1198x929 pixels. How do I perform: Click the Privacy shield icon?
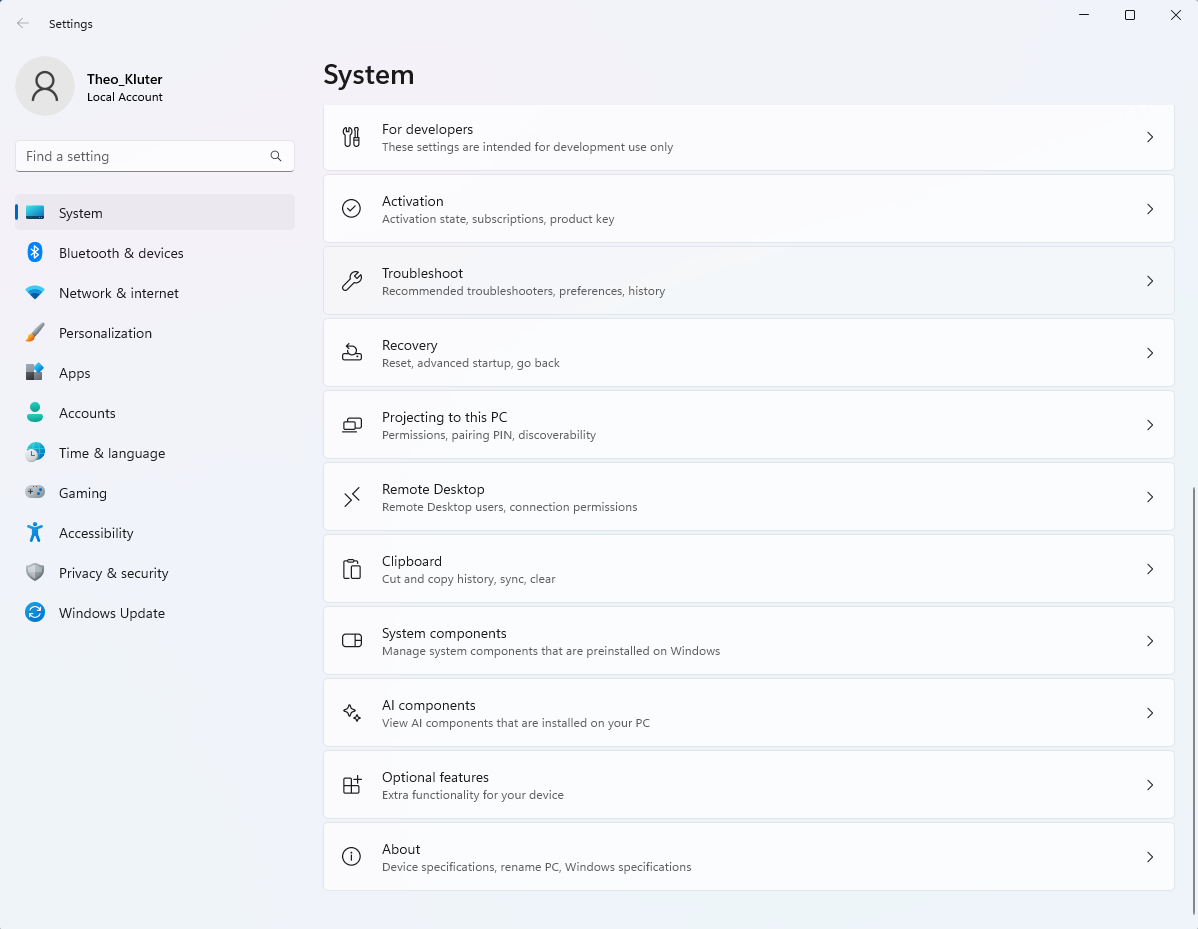point(35,572)
